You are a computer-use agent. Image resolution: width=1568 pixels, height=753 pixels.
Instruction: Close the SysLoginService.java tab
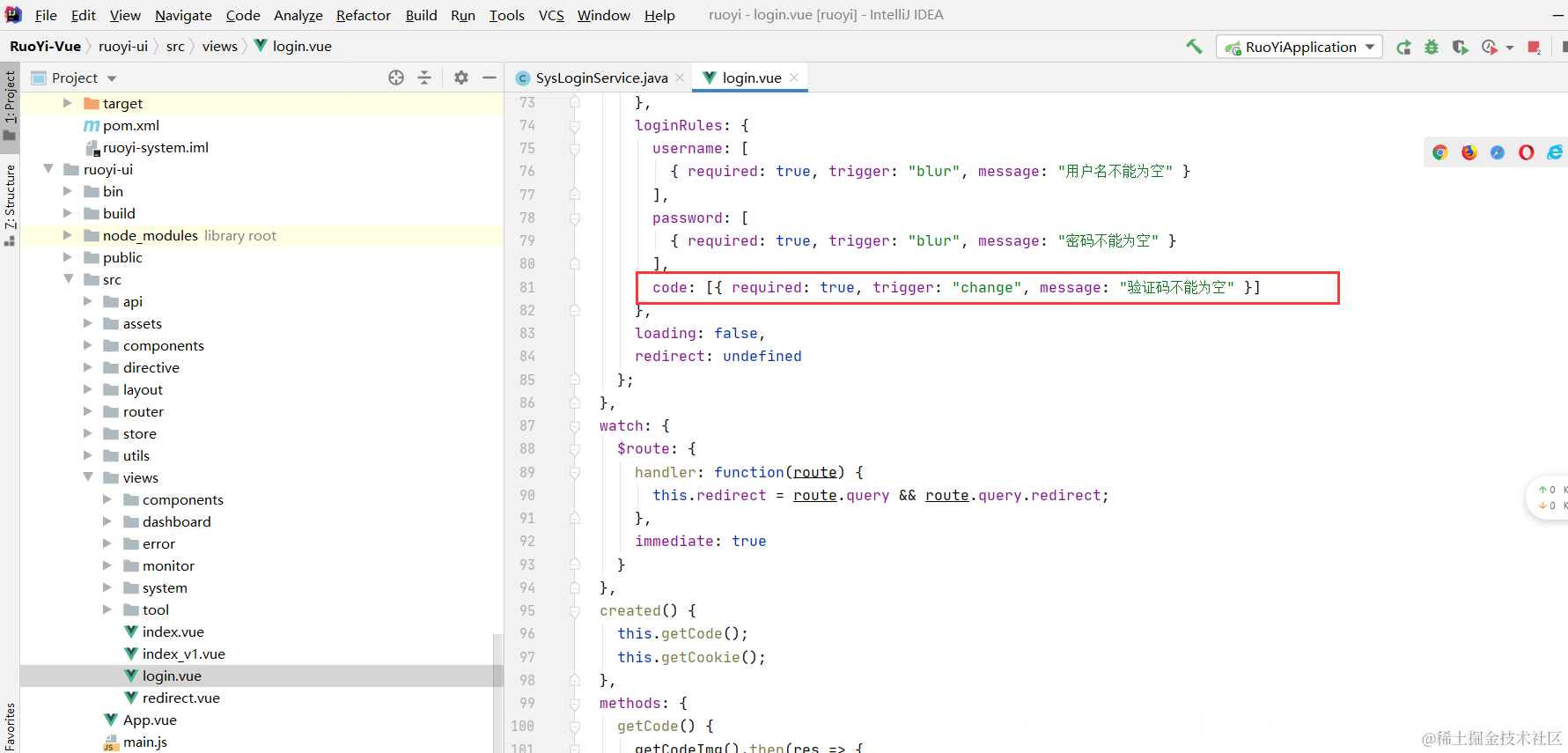click(x=680, y=78)
